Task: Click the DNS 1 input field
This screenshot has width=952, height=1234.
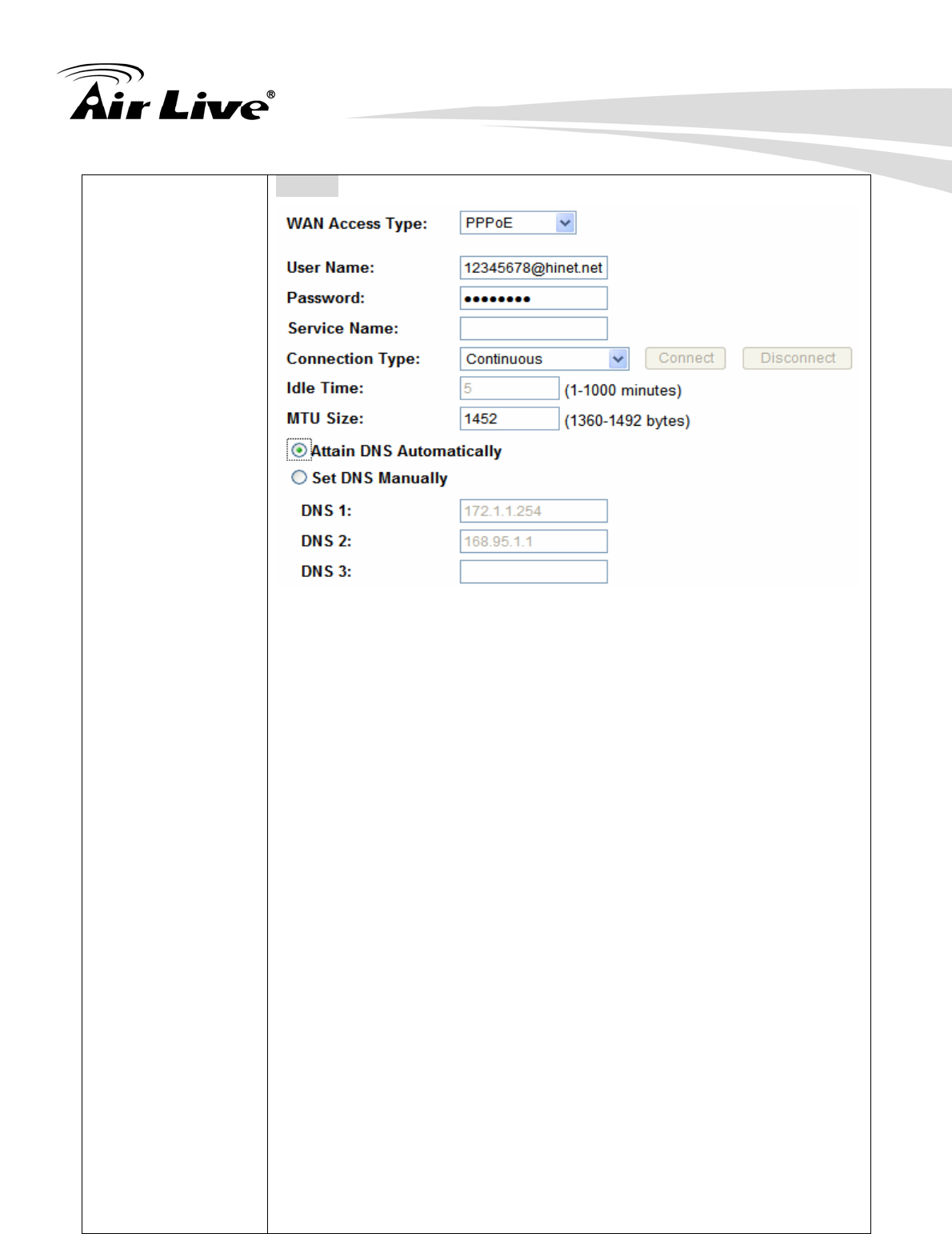Action: pos(534,511)
